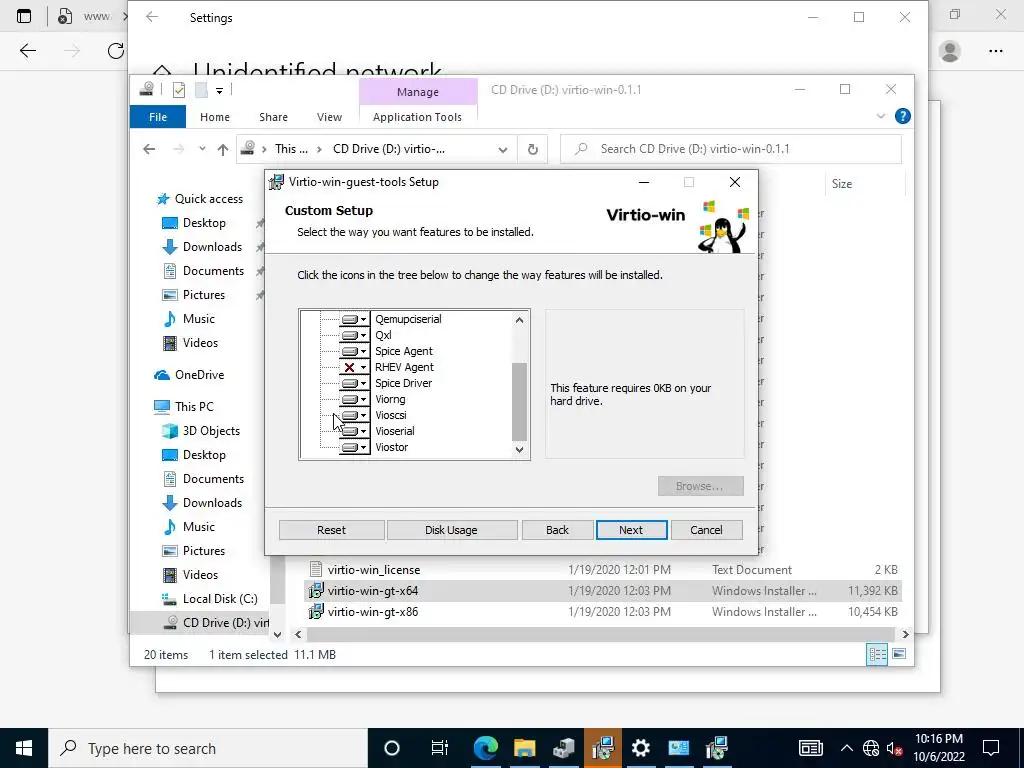Click the file list horizontal scrollbar
Screen dimensions: 1024x768
tap(601, 634)
